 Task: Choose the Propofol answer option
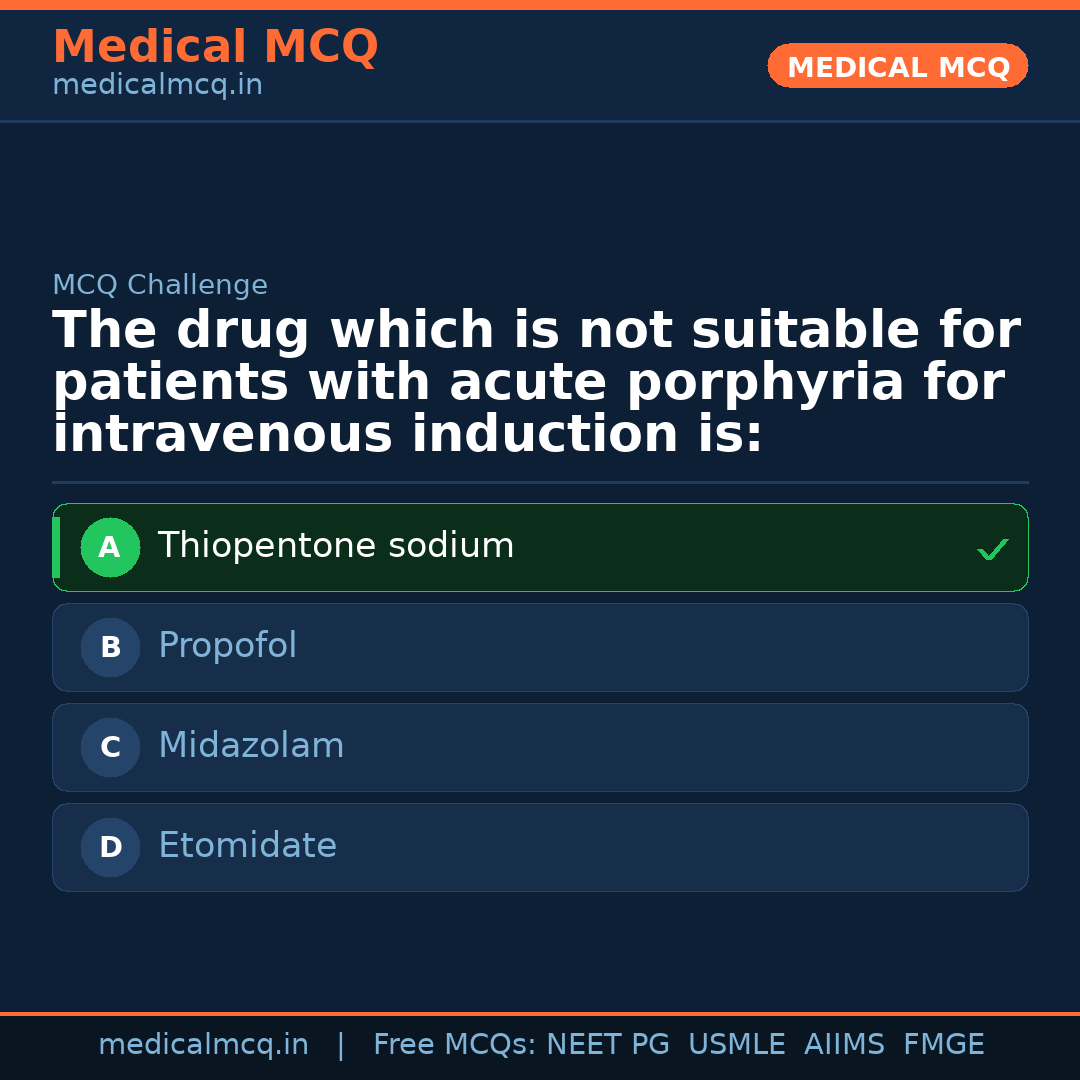click(228, 646)
